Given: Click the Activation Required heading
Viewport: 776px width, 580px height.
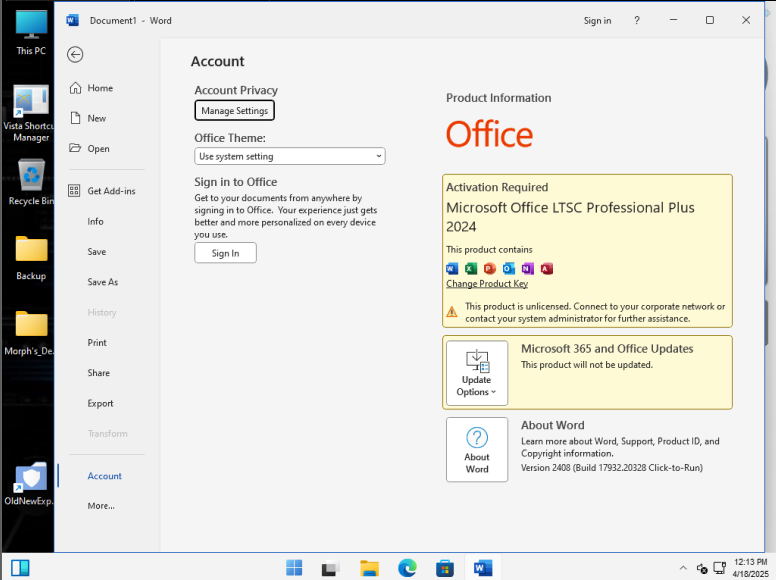Looking at the screenshot, I should click(497, 187).
